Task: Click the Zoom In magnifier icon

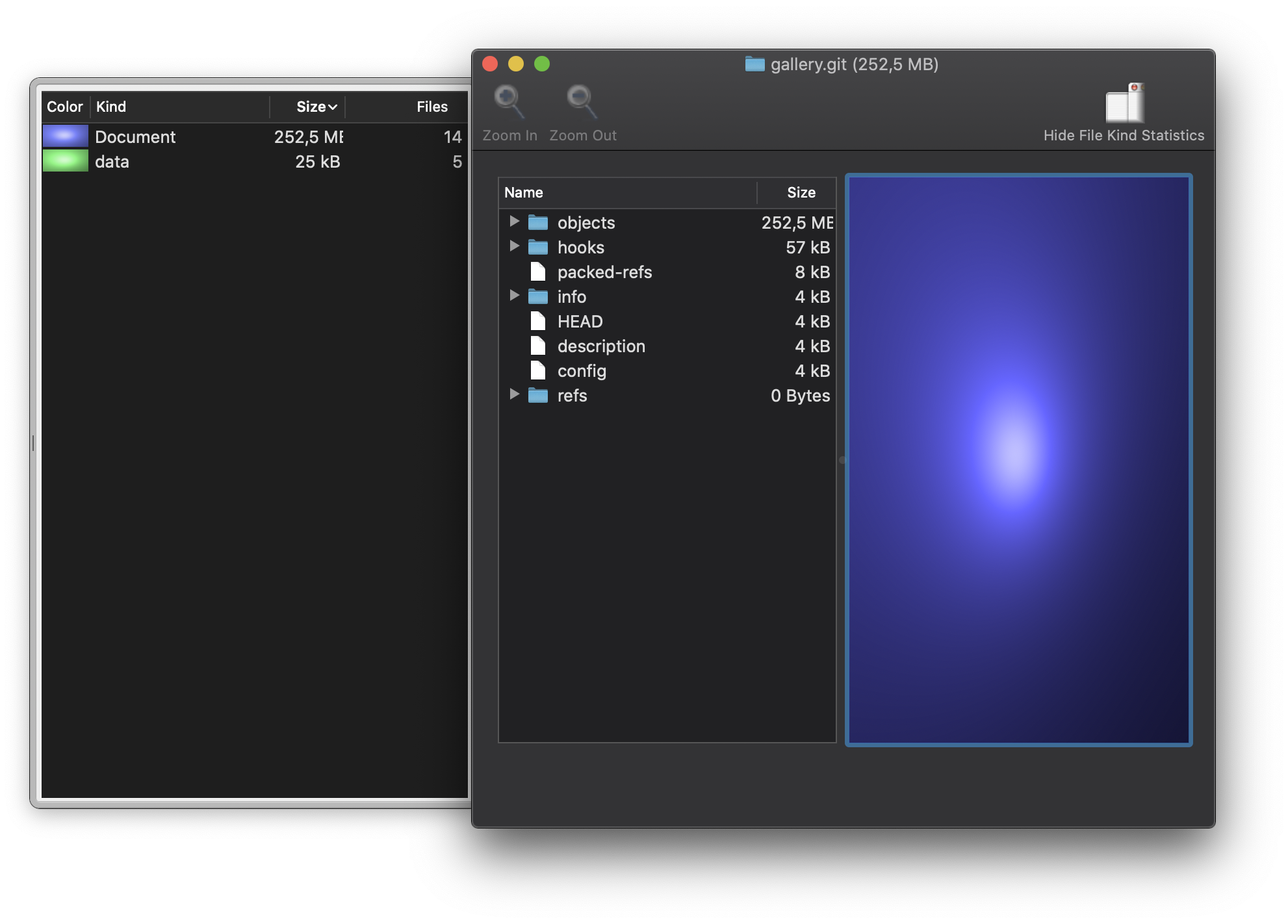Action: point(508,102)
